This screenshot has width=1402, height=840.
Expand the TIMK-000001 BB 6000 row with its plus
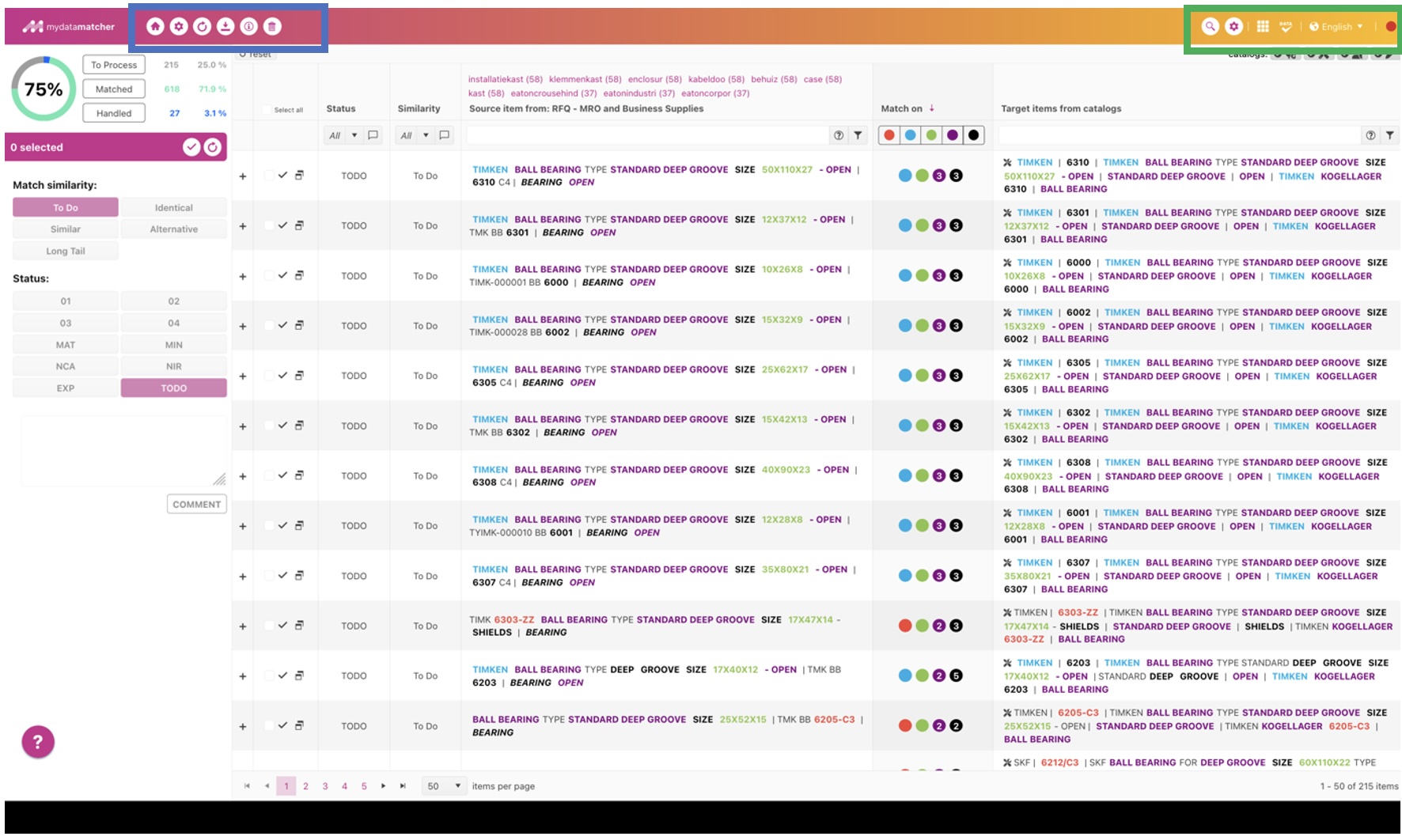point(243,276)
